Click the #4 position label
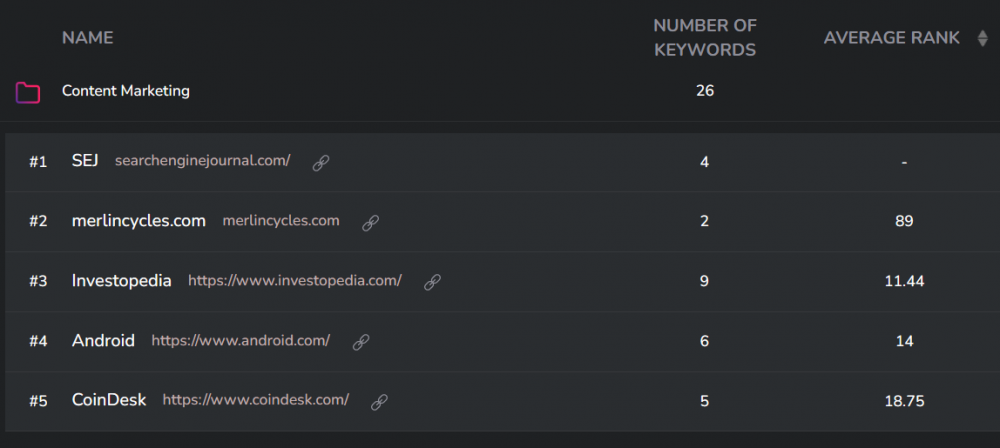This screenshot has width=1000, height=448. 38,341
